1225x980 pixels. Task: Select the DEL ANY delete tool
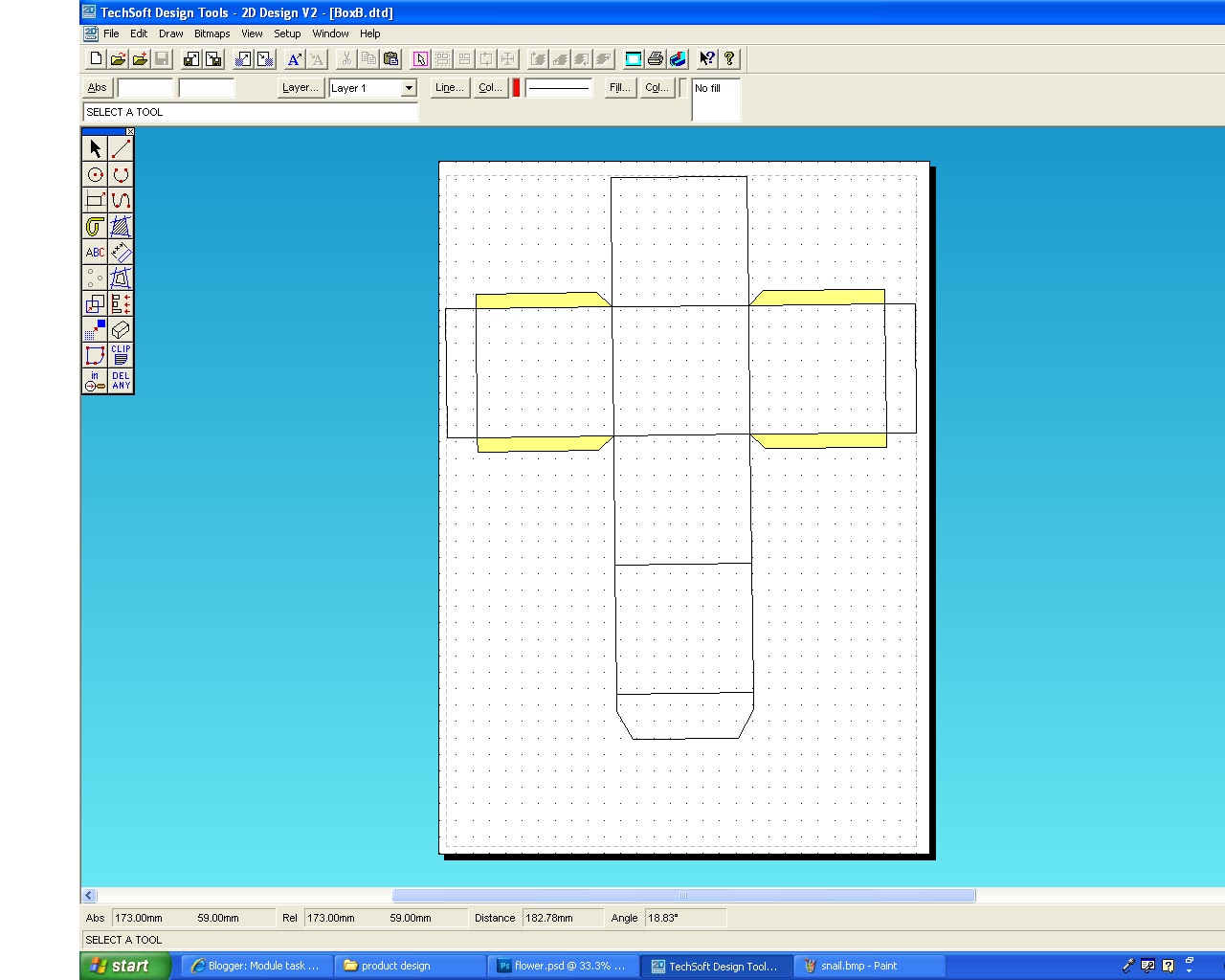120,381
